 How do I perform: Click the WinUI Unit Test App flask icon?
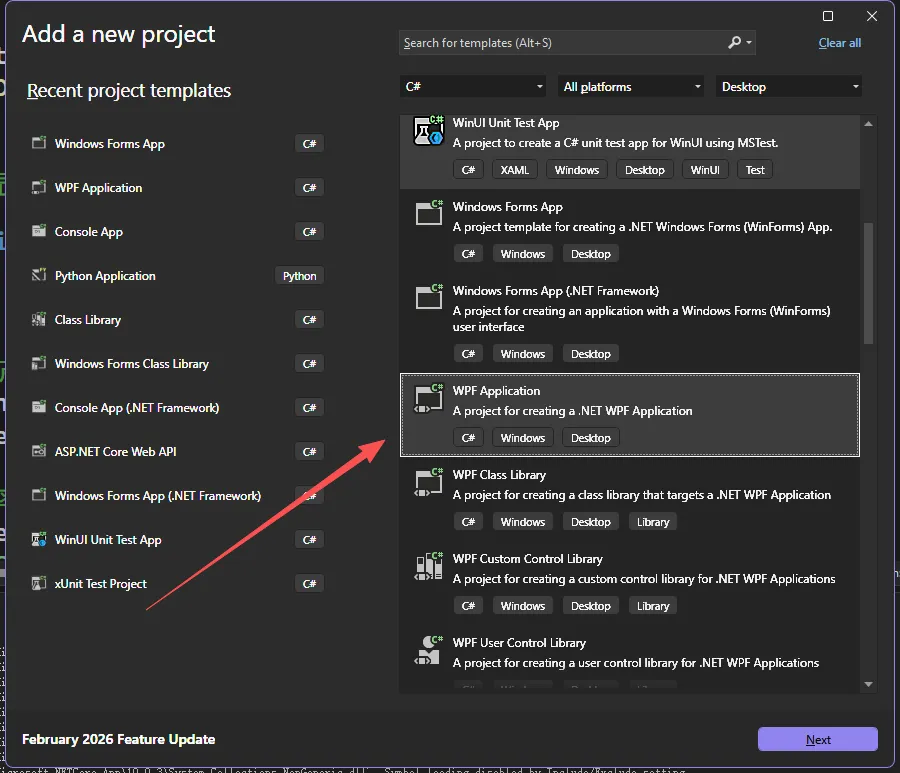tap(428, 131)
